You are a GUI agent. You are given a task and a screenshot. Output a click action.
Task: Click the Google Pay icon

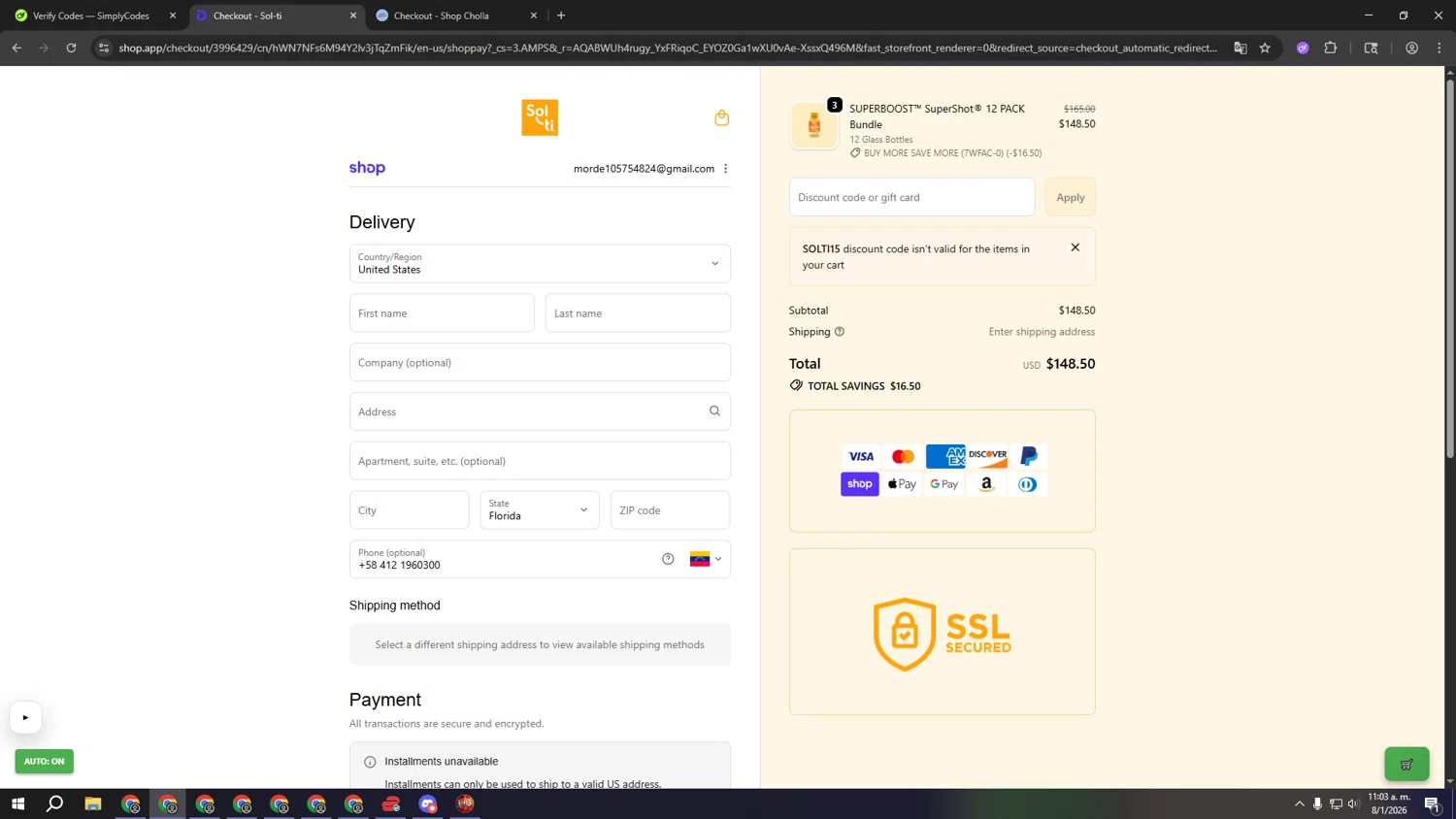pyautogui.click(x=944, y=484)
